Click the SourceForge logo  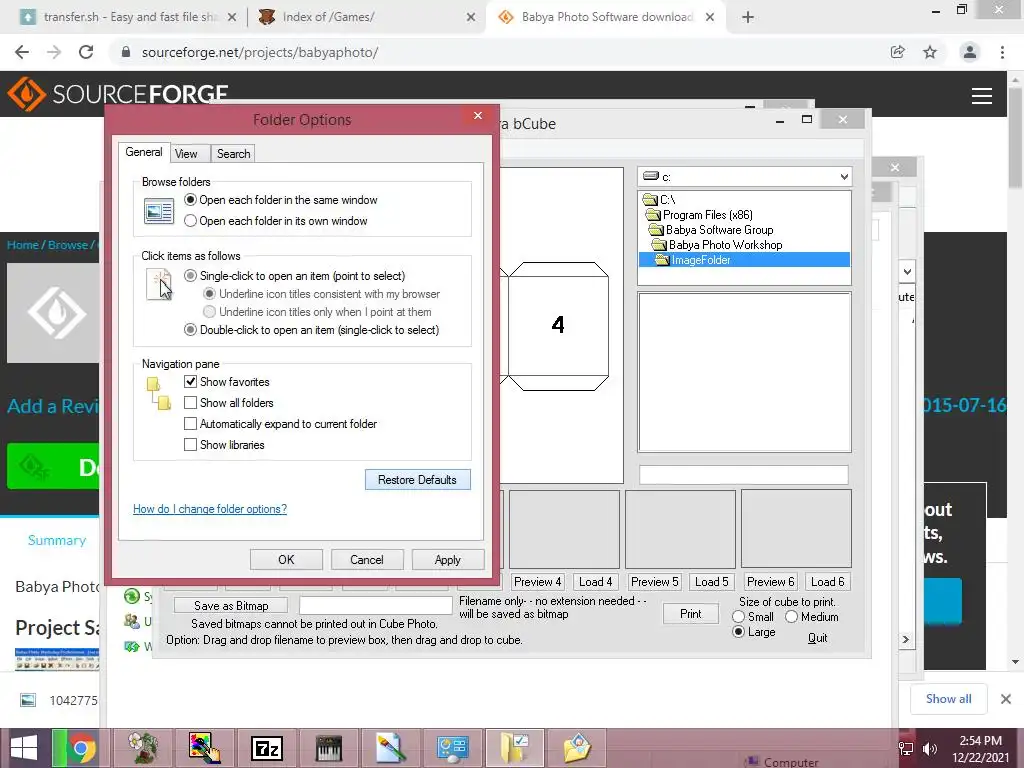pyautogui.click(x=118, y=94)
